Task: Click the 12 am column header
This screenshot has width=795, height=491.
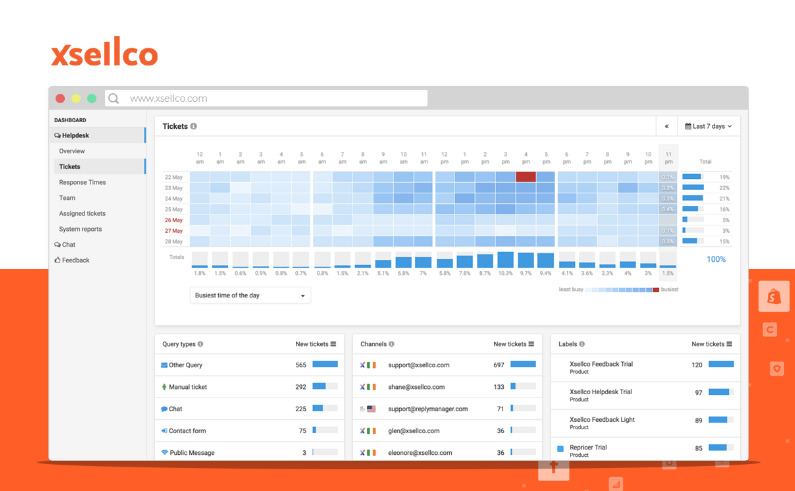Action: [x=200, y=158]
